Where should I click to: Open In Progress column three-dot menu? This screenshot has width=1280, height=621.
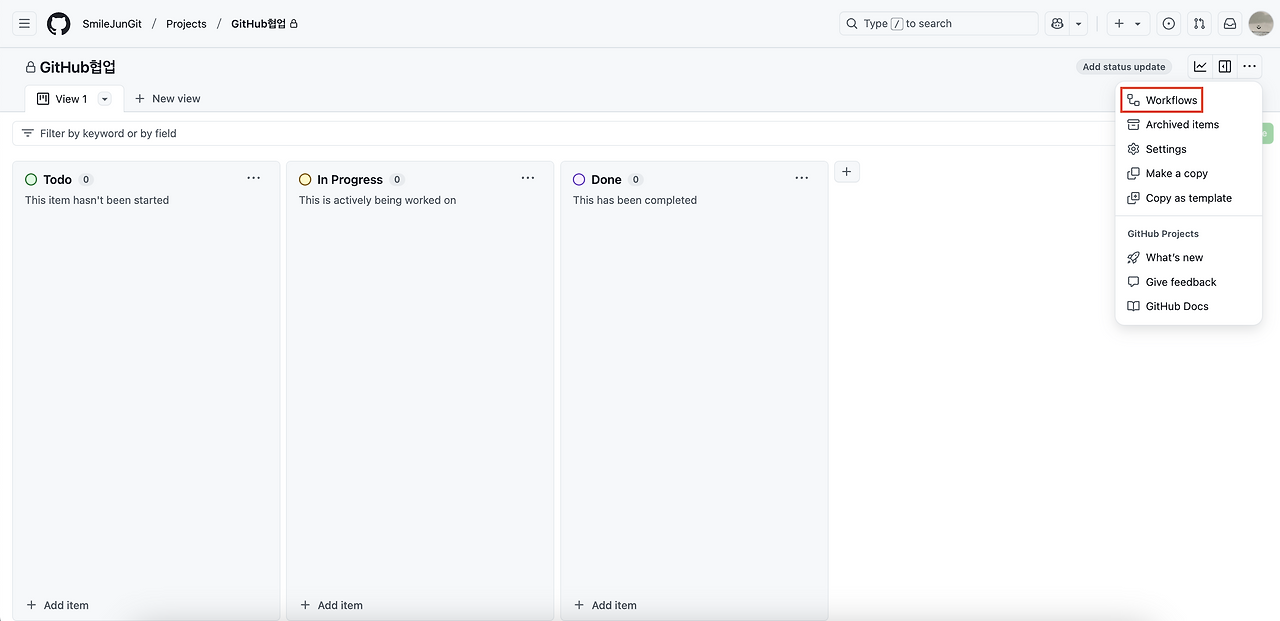pos(528,178)
